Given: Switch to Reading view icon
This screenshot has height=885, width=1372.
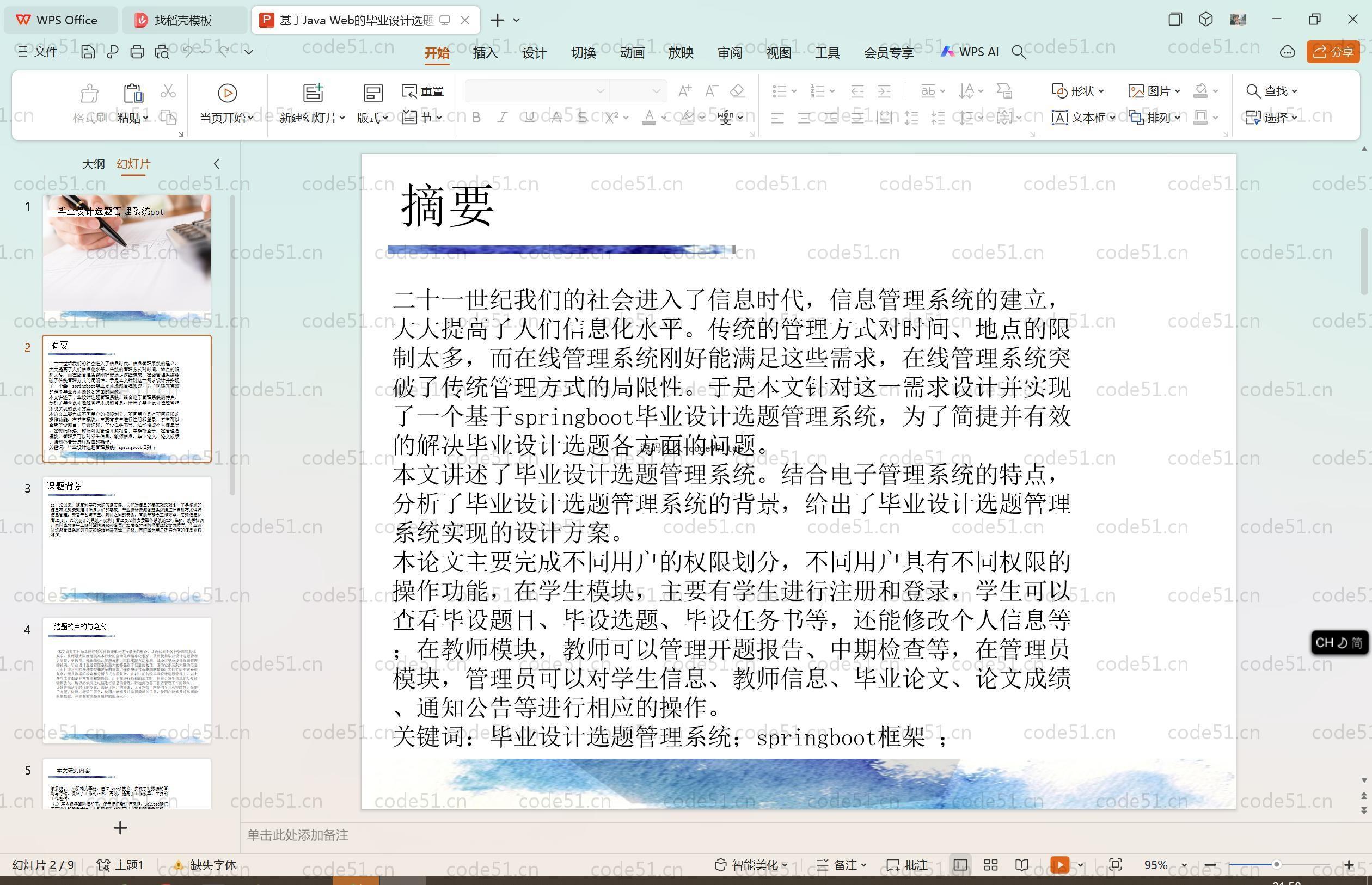Looking at the screenshot, I should point(1021,865).
